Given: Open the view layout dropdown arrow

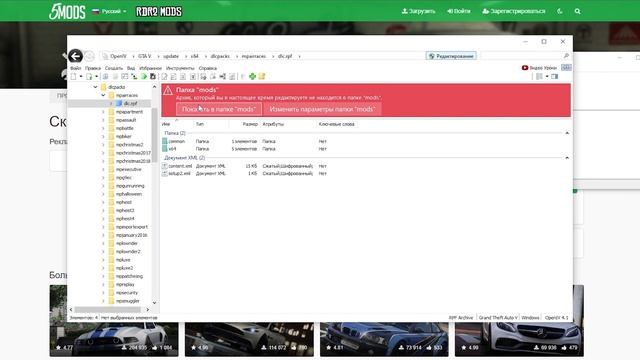Looking at the screenshot, I should 547,76.
